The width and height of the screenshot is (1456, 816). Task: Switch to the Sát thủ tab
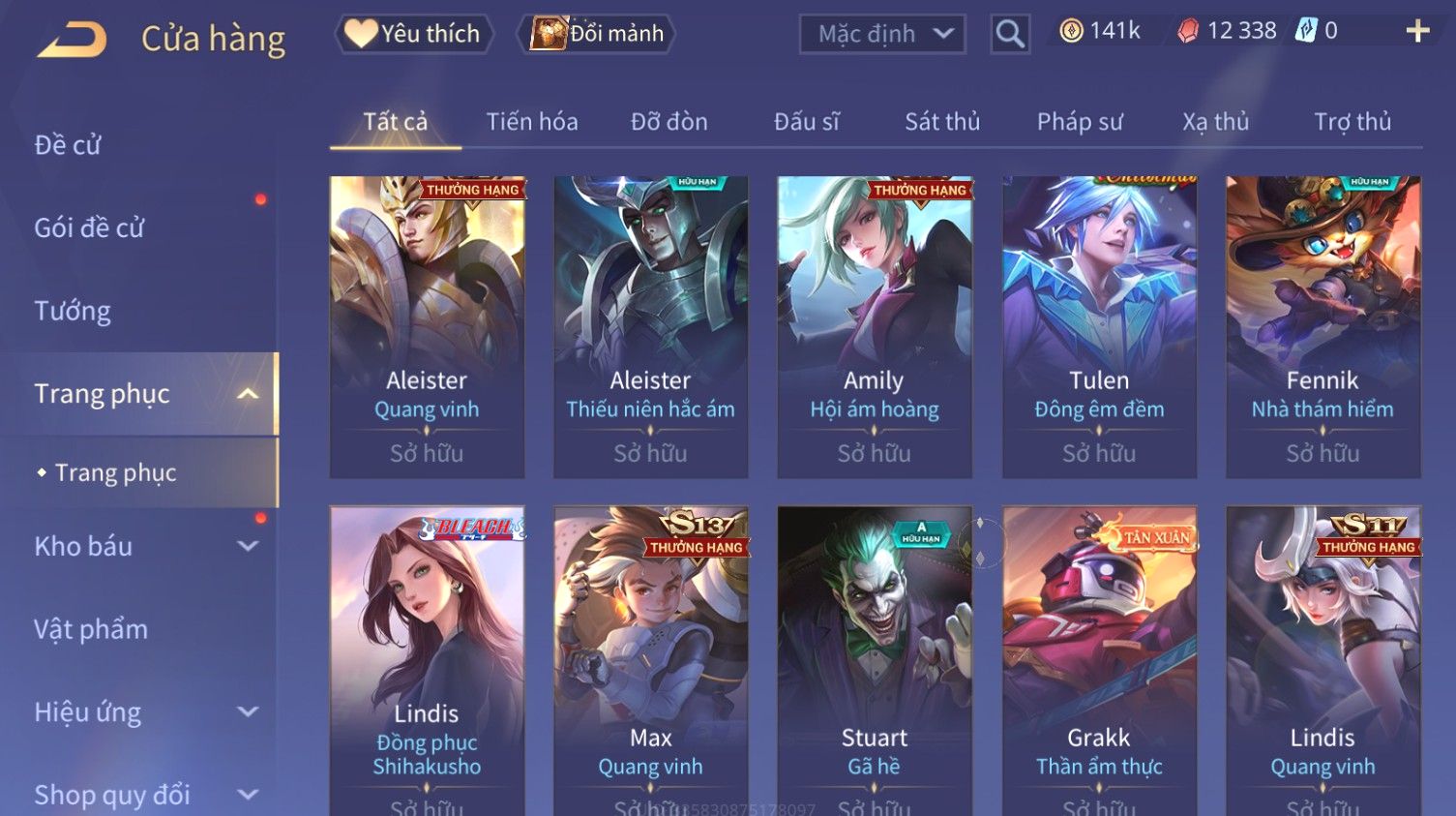(942, 122)
